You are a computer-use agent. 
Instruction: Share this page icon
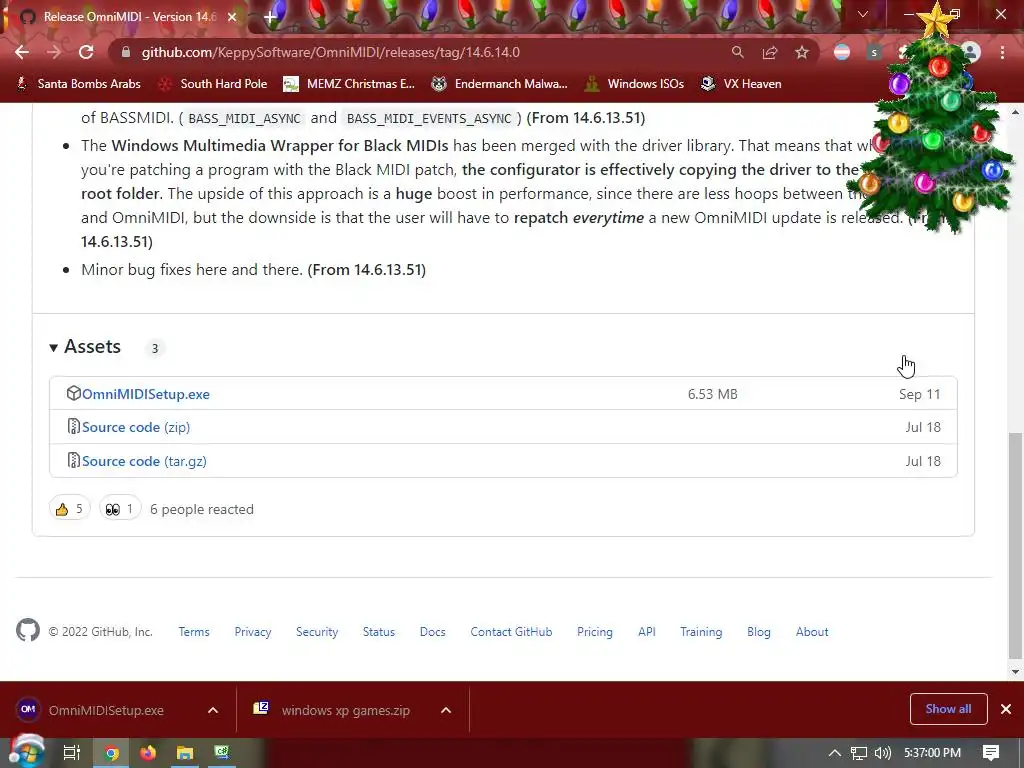[769, 52]
